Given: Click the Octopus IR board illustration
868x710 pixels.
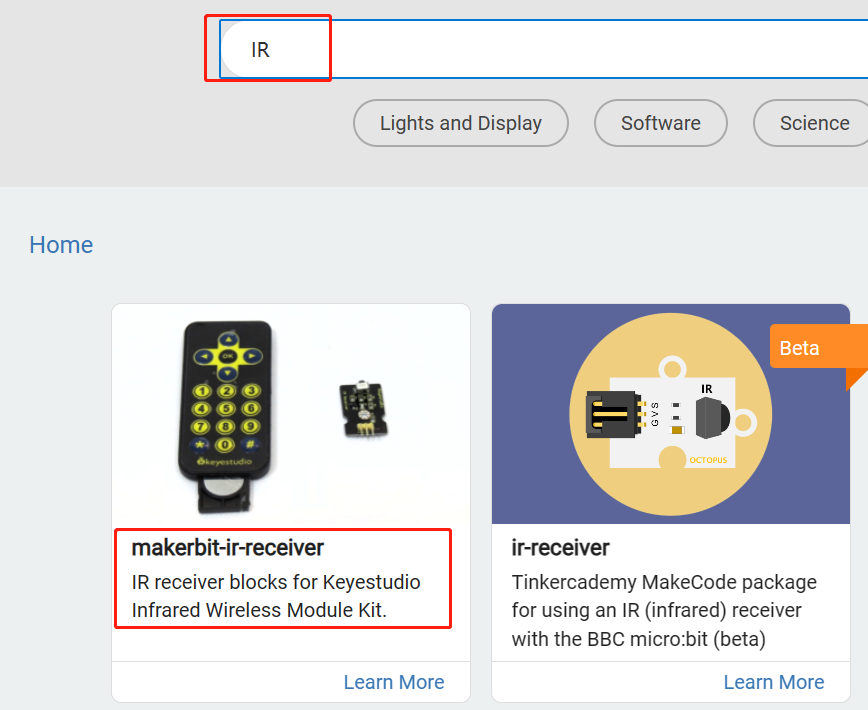Looking at the screenshot, I should [x=670, y=414].
